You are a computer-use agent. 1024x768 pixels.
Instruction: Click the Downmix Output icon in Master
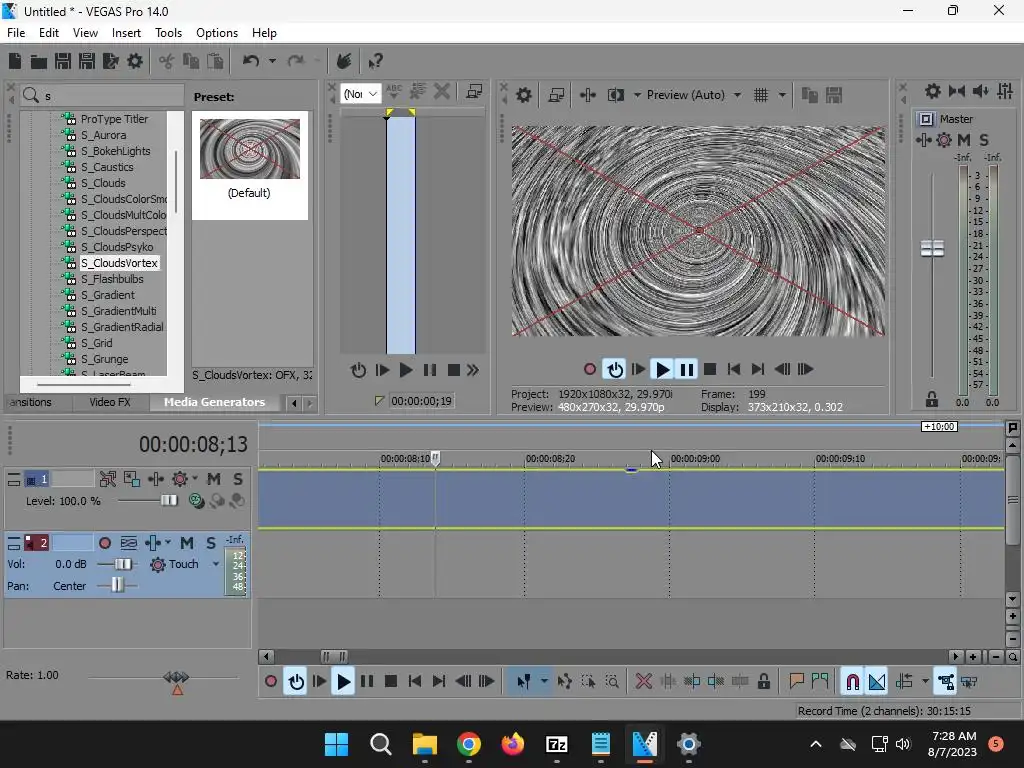click(x=957, y=91)
